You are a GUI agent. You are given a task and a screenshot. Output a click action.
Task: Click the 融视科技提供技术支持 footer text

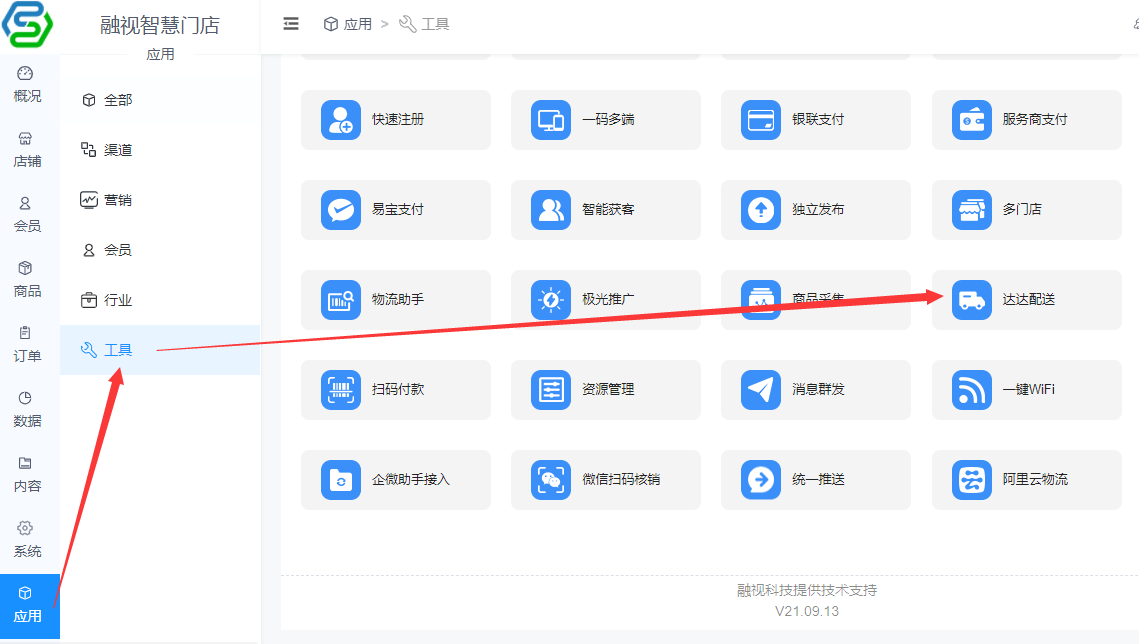click(x=807, y=590)
